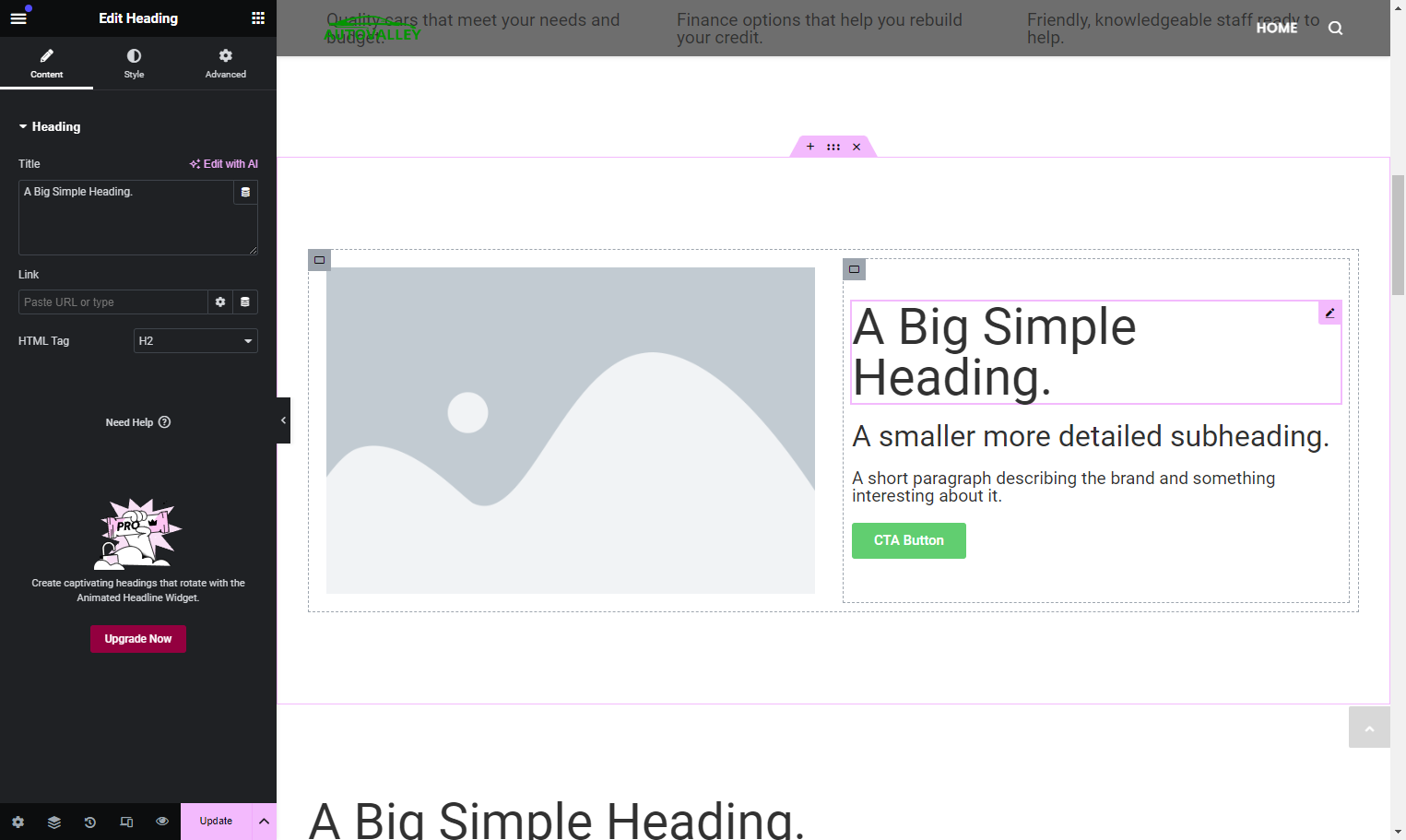Select the subheading text widget
The image size is (1406, 840).
[x=1091, y=436]
